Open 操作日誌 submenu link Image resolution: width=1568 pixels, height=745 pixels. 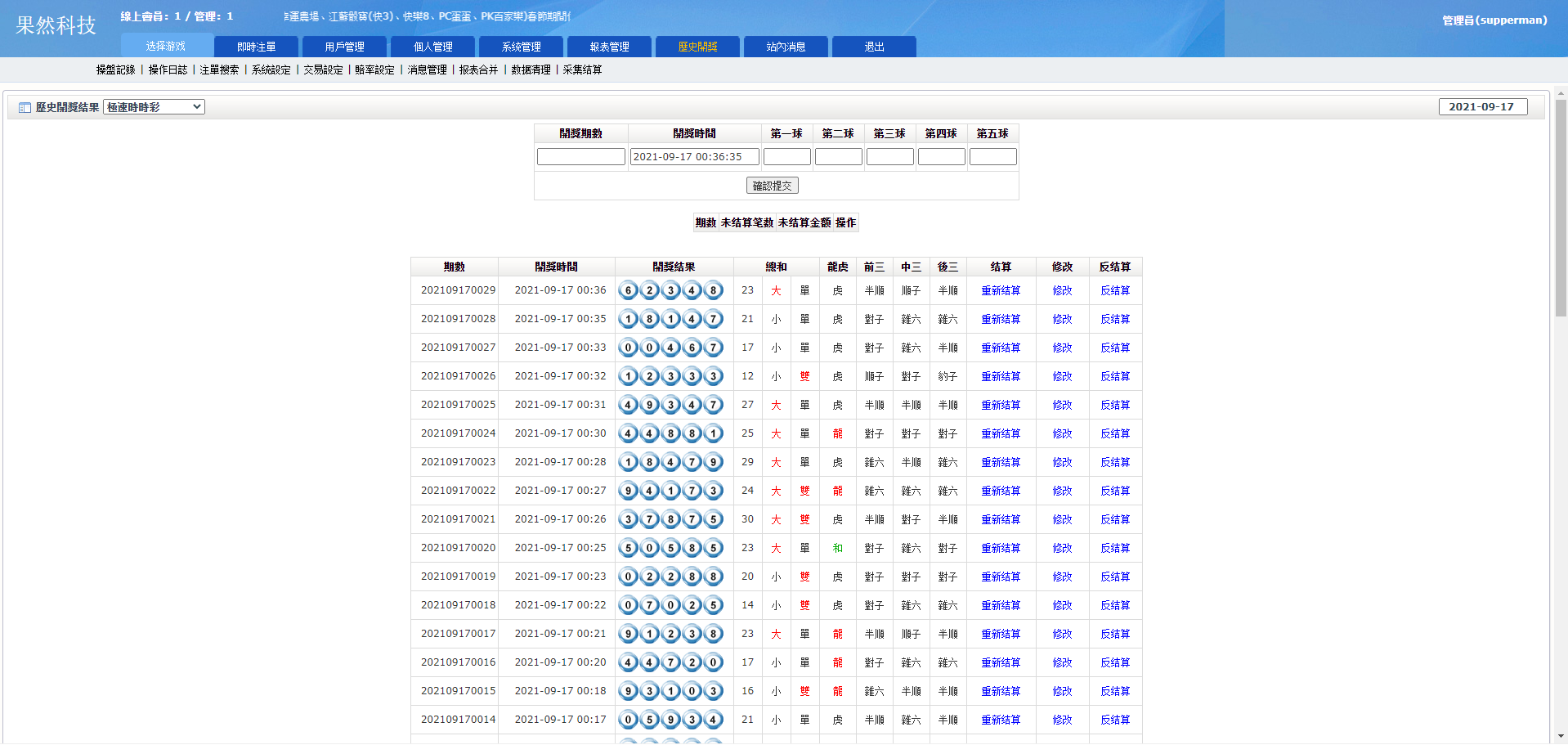pos(168,70)
